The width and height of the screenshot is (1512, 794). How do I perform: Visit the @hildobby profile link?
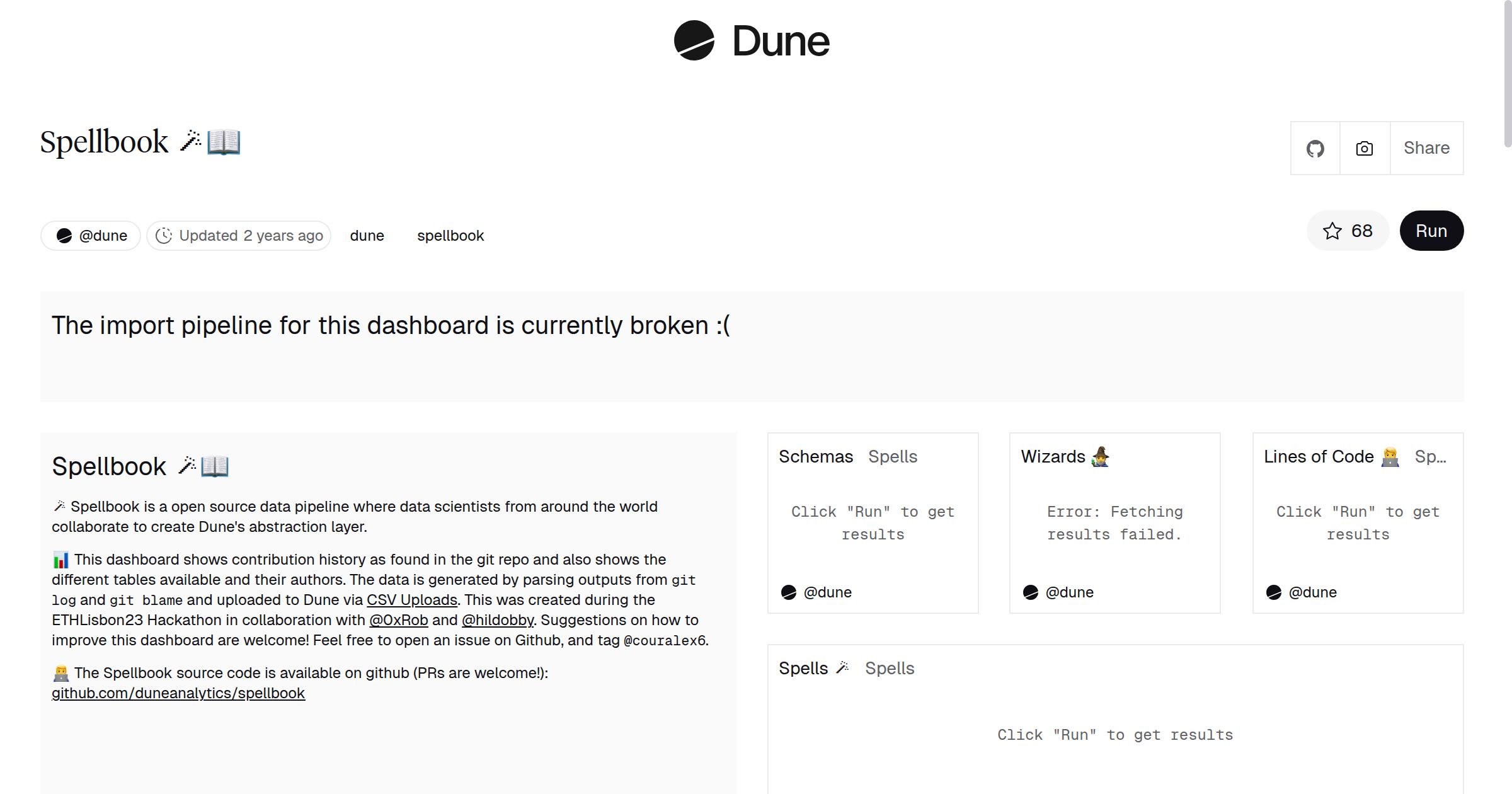pos(497,620)
